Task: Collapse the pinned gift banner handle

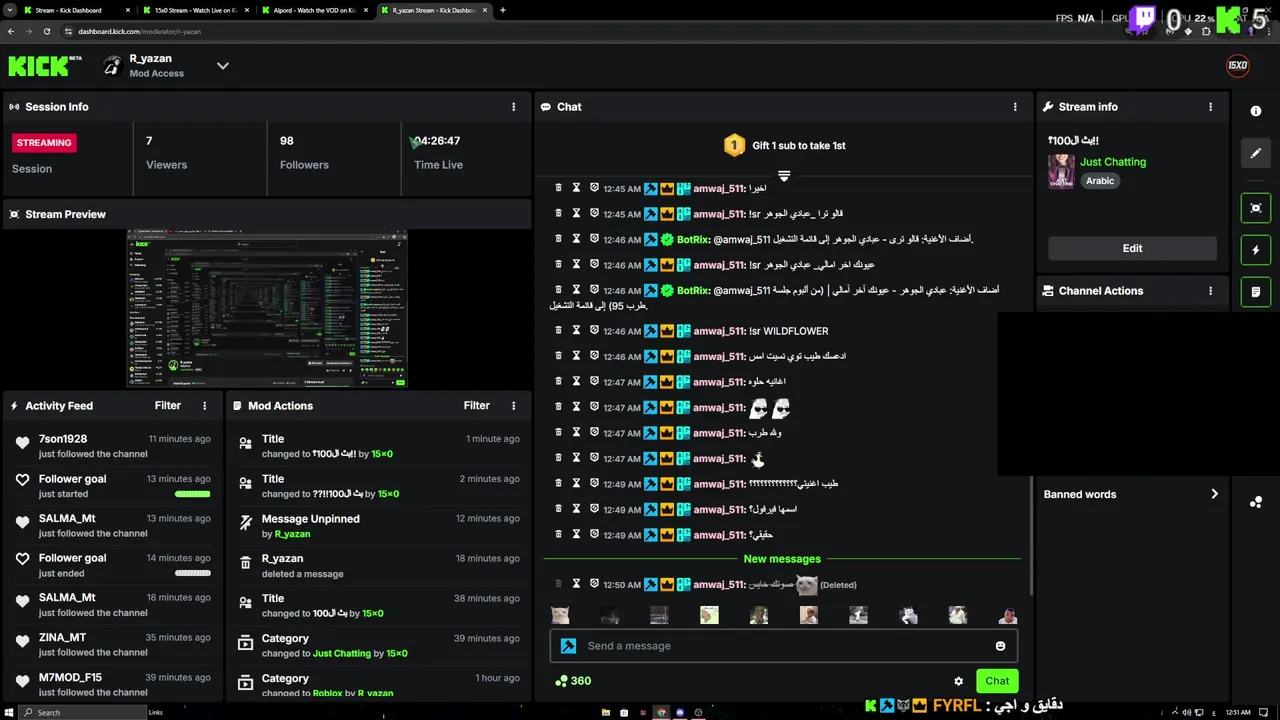Action: click(784, 176)
